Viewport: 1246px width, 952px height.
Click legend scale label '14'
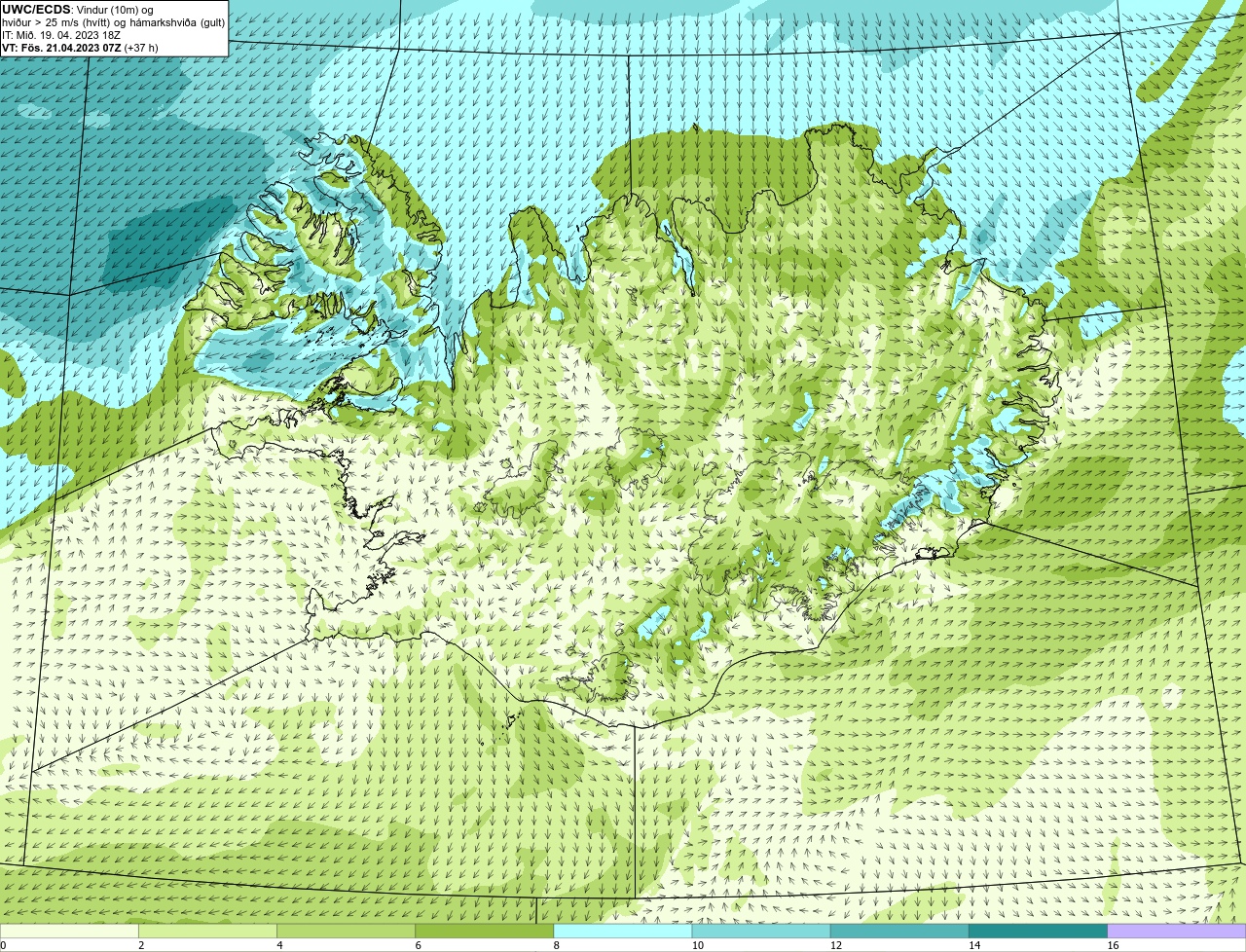[x=974, y=945]
